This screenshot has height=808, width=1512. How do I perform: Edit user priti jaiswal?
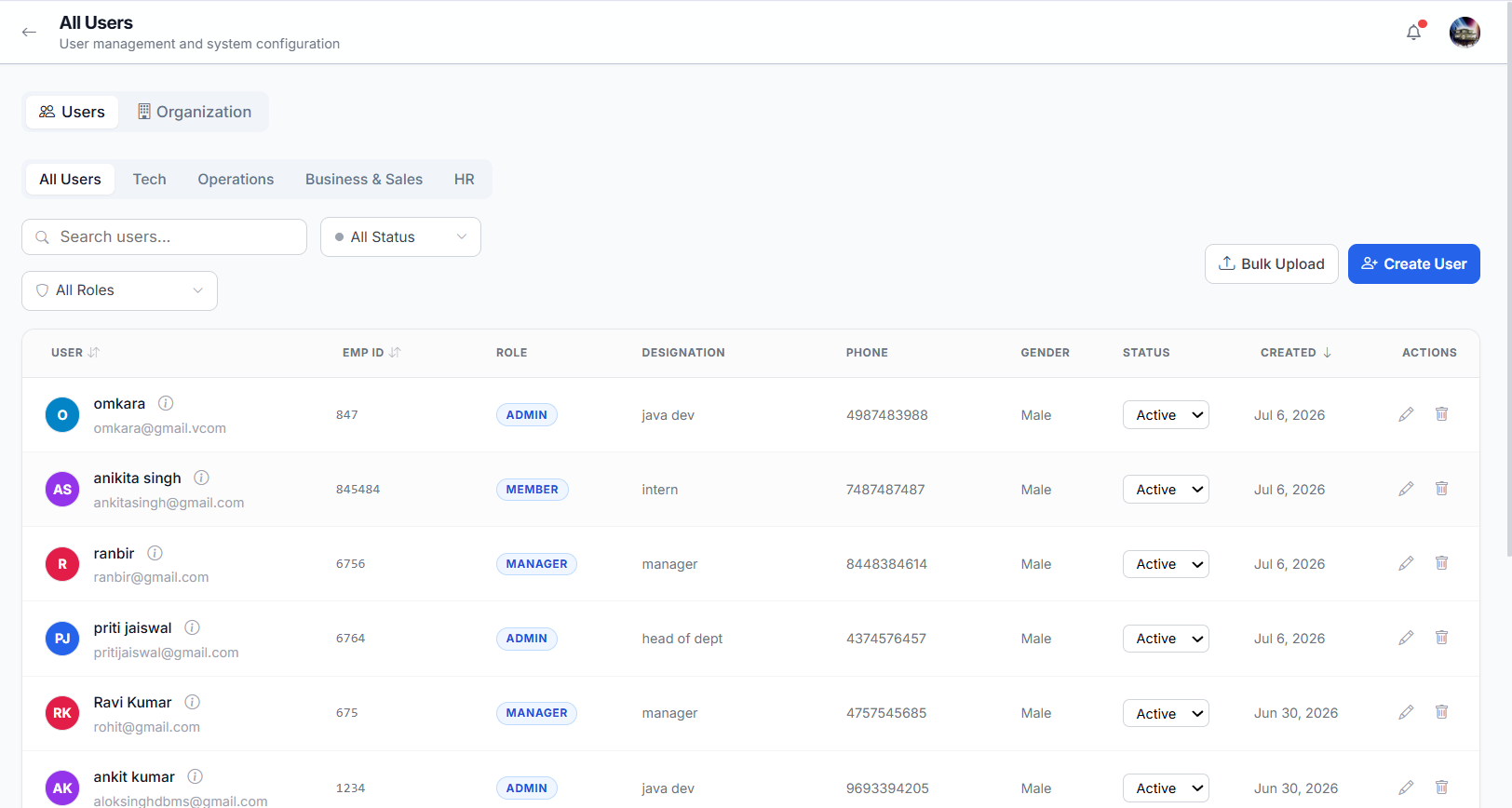click(x=1406, y=638)
